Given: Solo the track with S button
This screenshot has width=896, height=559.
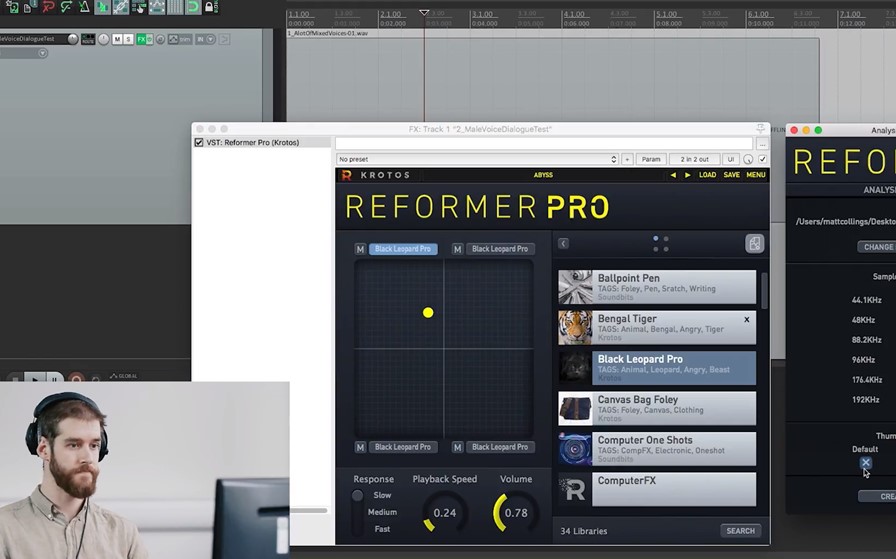Looking at the screenshot, I should [128, 39].
